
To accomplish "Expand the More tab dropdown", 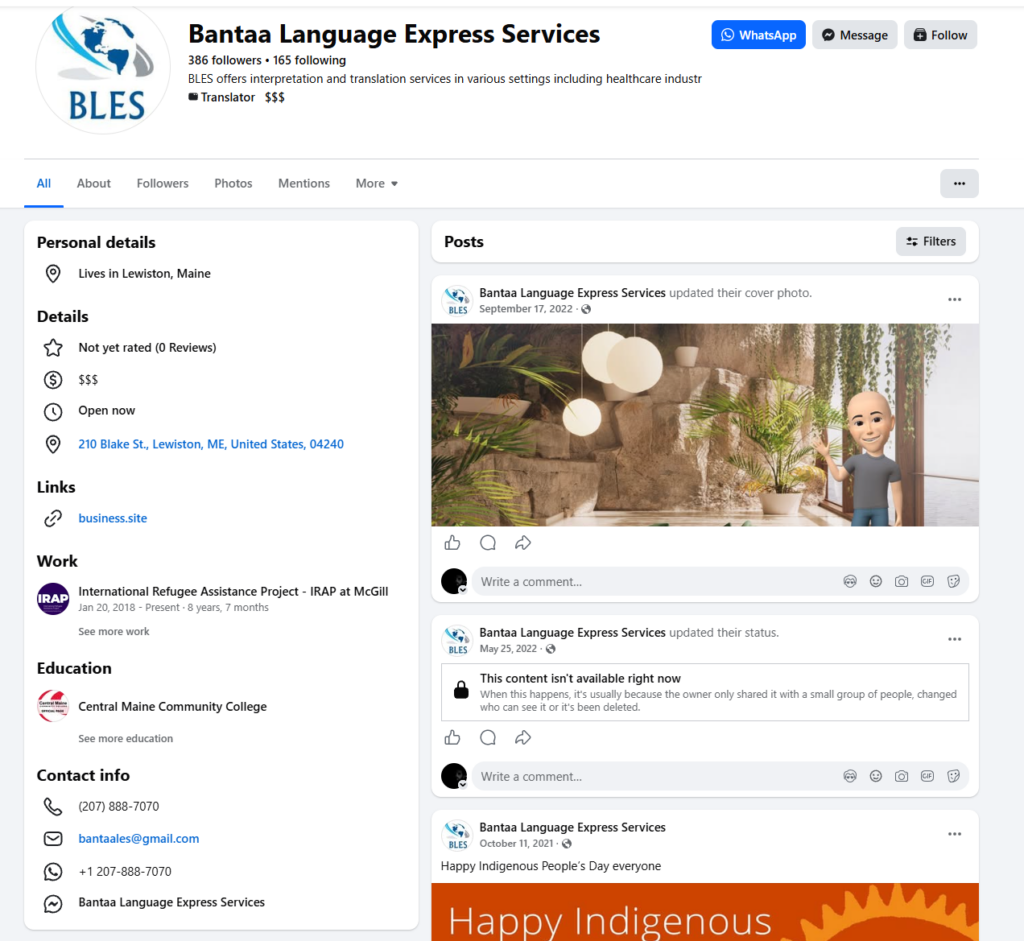I will (376, 183).
